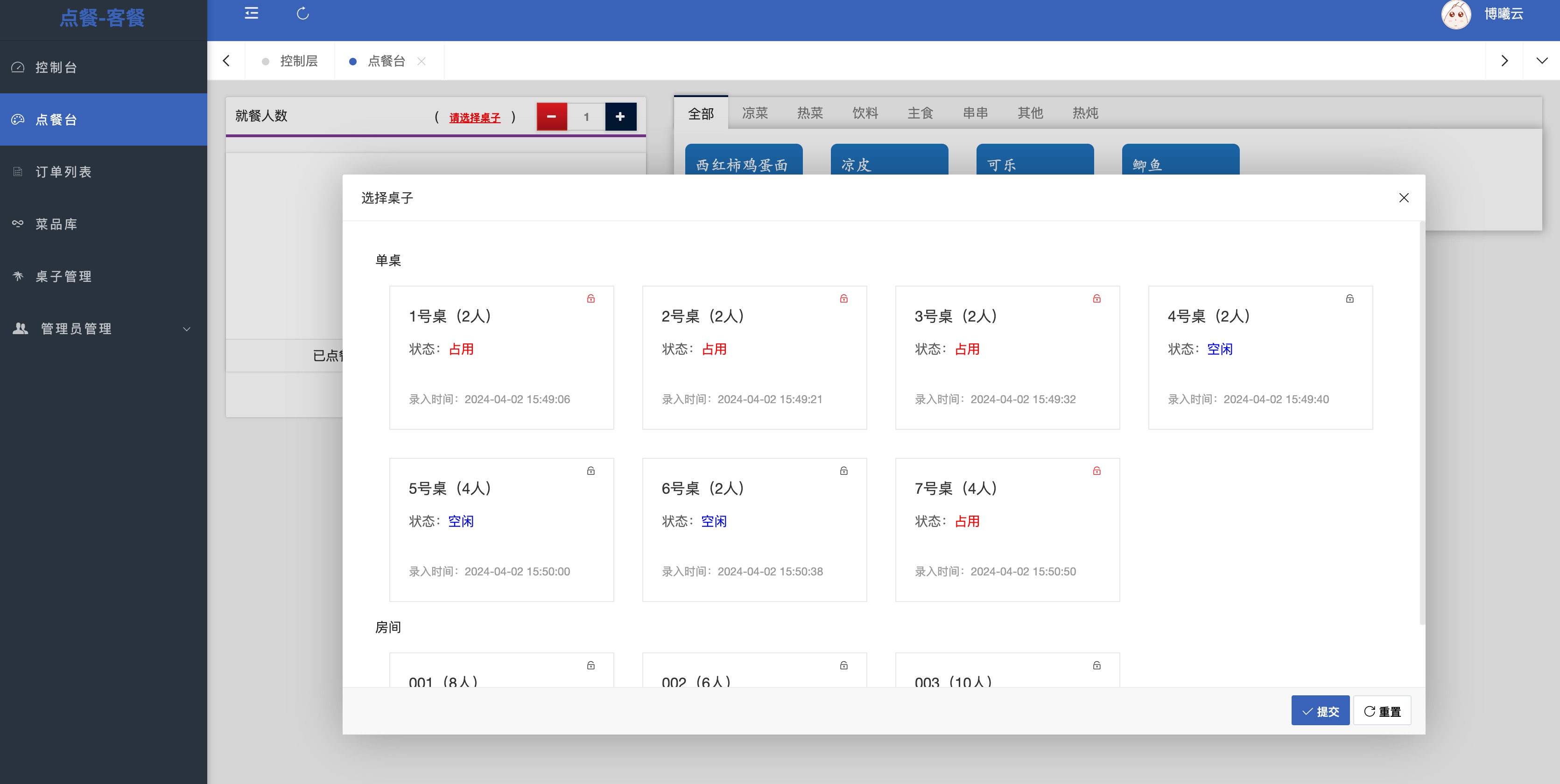Viewport: 1560px width, 784px height.
Task: Click the 请选择桌子 link
Action: point(475,118)
